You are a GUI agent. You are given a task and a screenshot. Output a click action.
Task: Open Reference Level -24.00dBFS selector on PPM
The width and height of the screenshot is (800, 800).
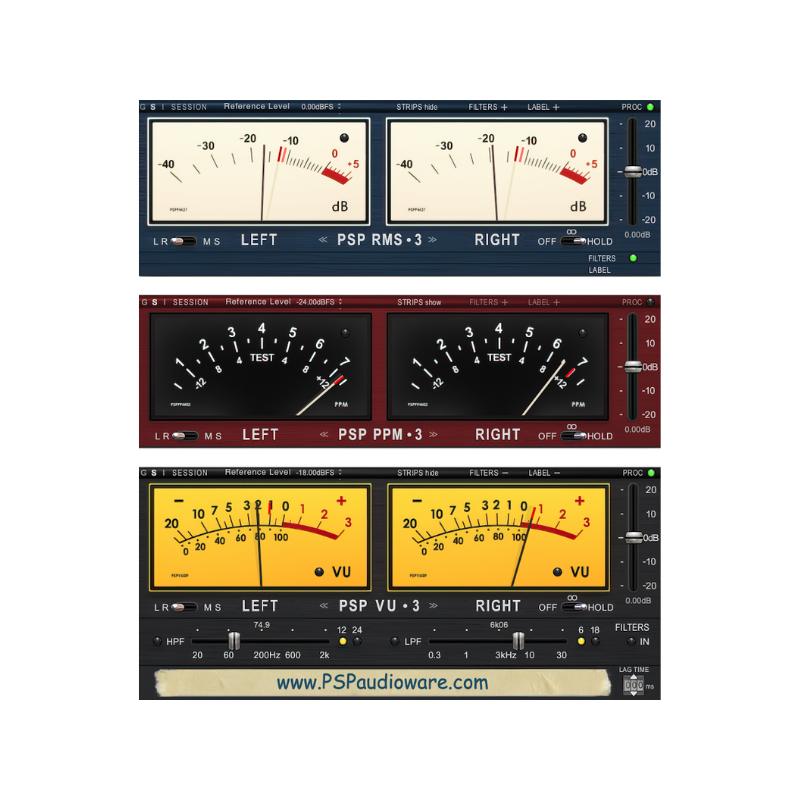(x=319, y=302)
